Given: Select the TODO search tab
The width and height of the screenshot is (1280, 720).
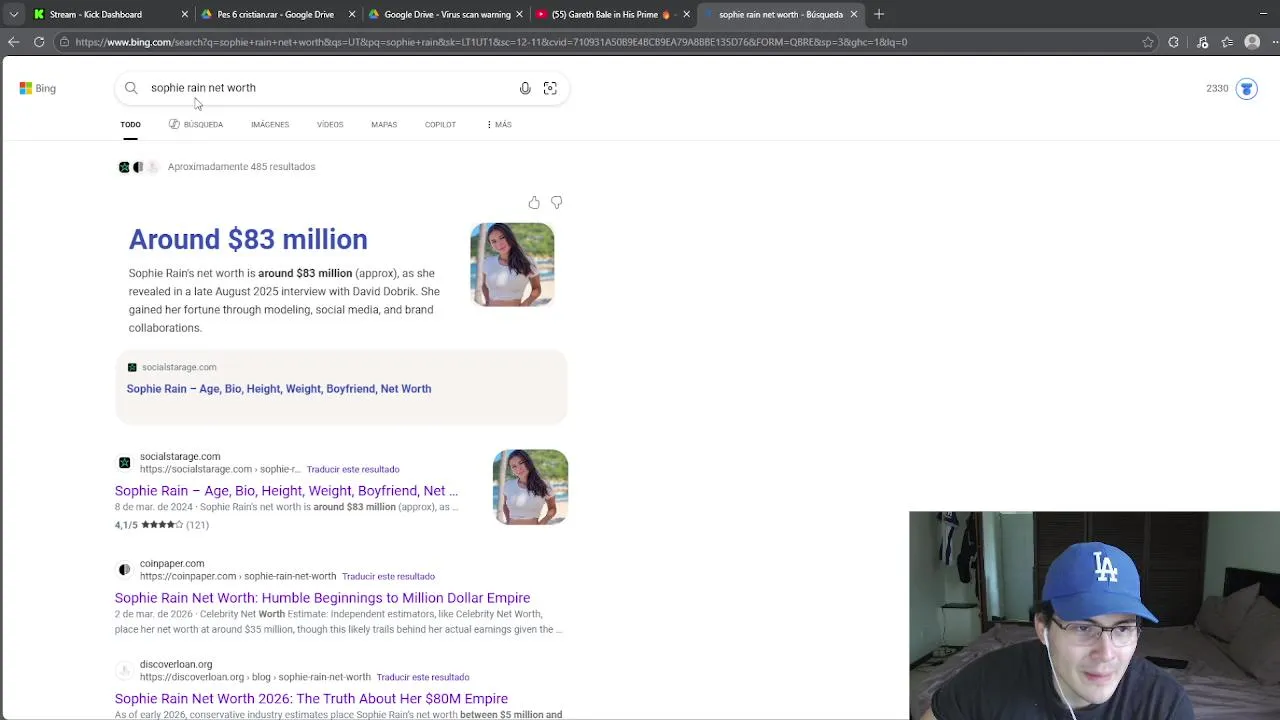Looking at the screenshot, I should pos(130,125).
